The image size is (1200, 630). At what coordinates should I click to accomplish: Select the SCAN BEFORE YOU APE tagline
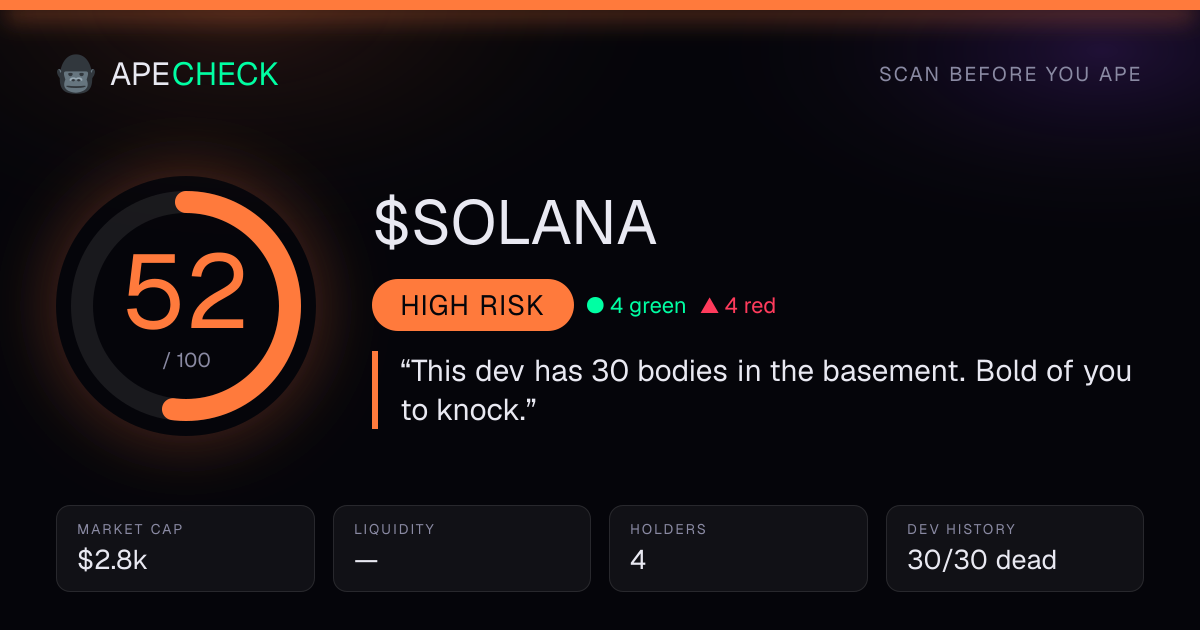[x=1010, y=75]
